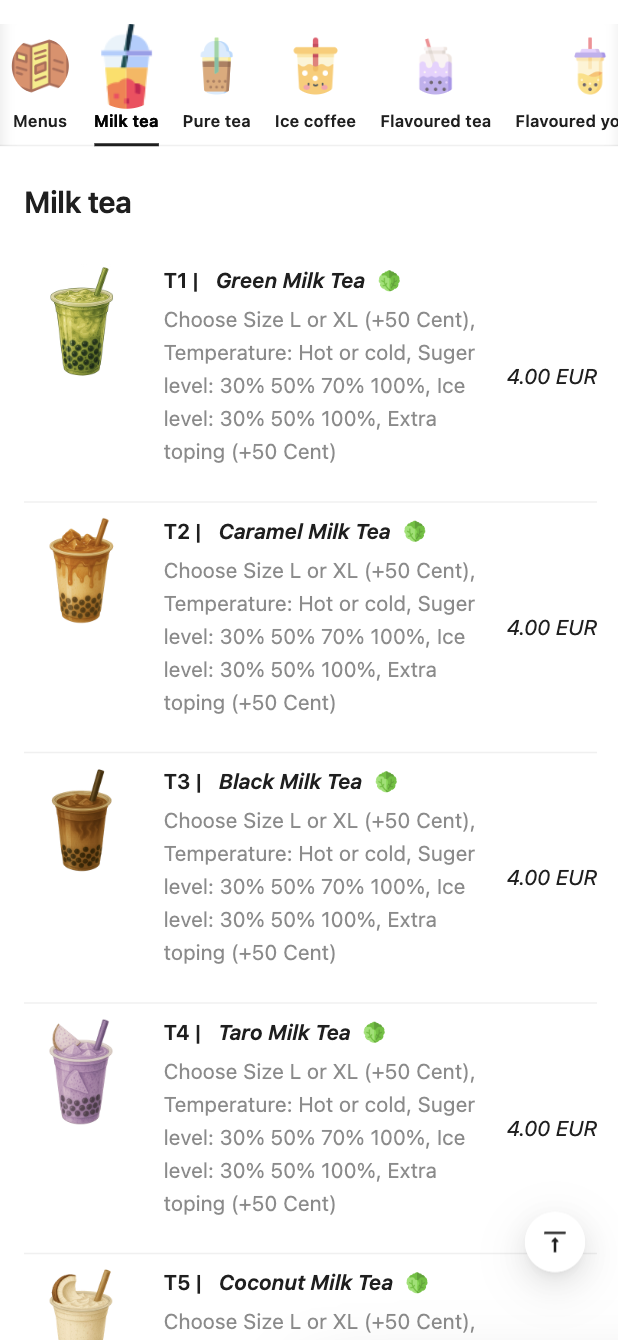The width and height of the screenshot is (618, 1340).
Task: Click the Flavoured tea bottle icon
Action: coord(435,68)
